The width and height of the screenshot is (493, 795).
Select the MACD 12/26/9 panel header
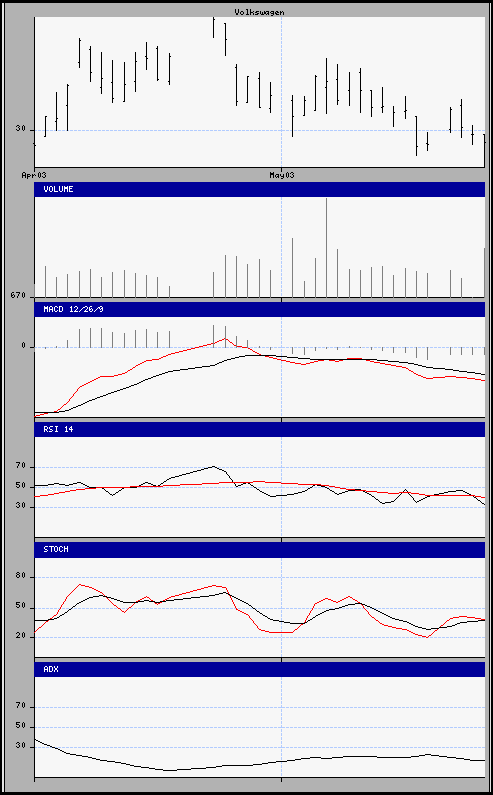[x=259, y=309]
